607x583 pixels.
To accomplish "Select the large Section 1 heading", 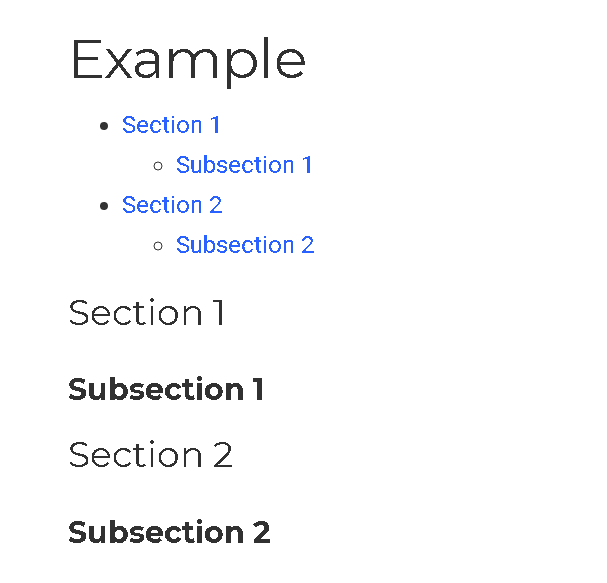I will point(146,312).
